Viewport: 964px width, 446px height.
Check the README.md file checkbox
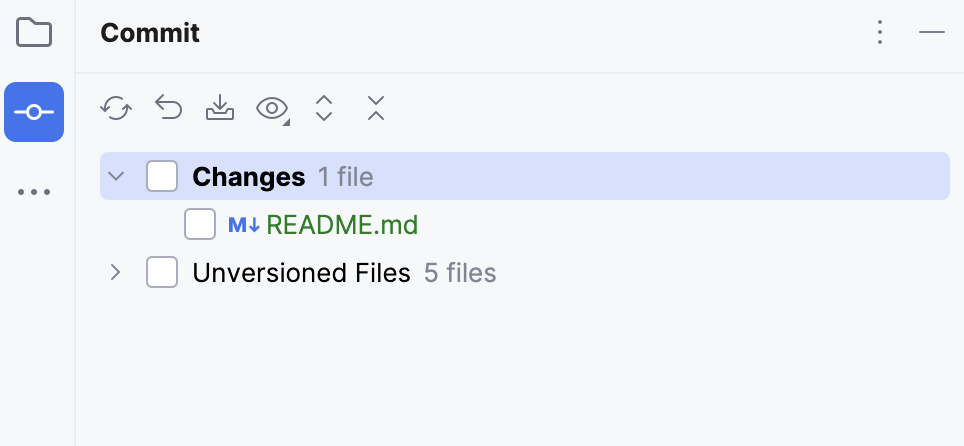pos(200,225)
